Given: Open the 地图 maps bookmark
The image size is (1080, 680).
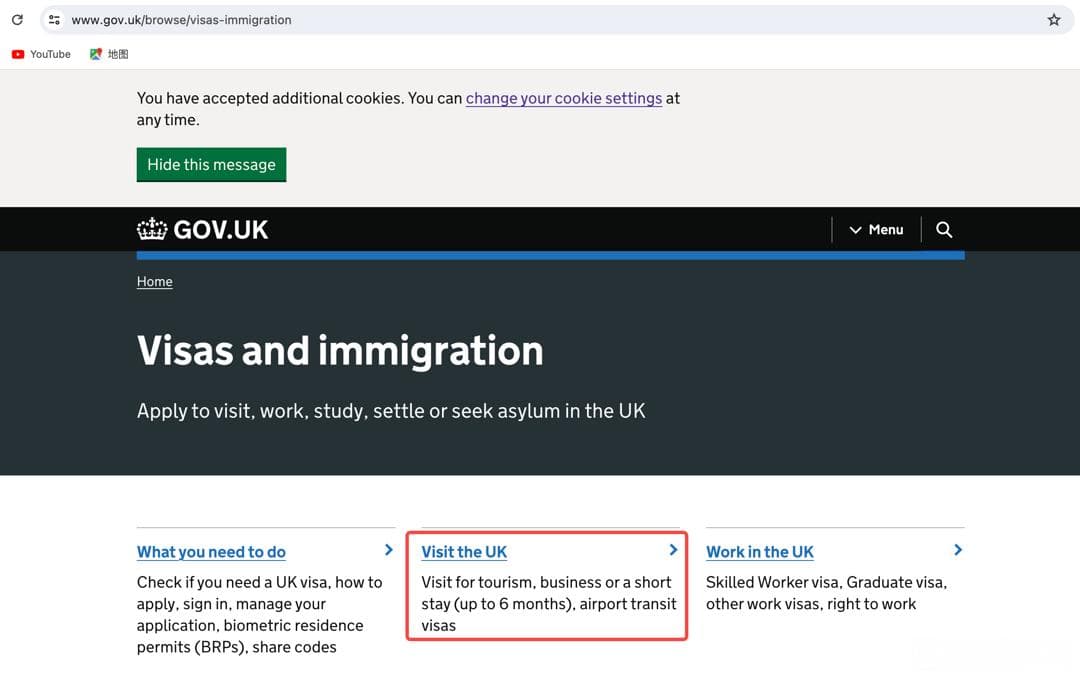Looking at the screenshot, I should click(x=109, y=54).
